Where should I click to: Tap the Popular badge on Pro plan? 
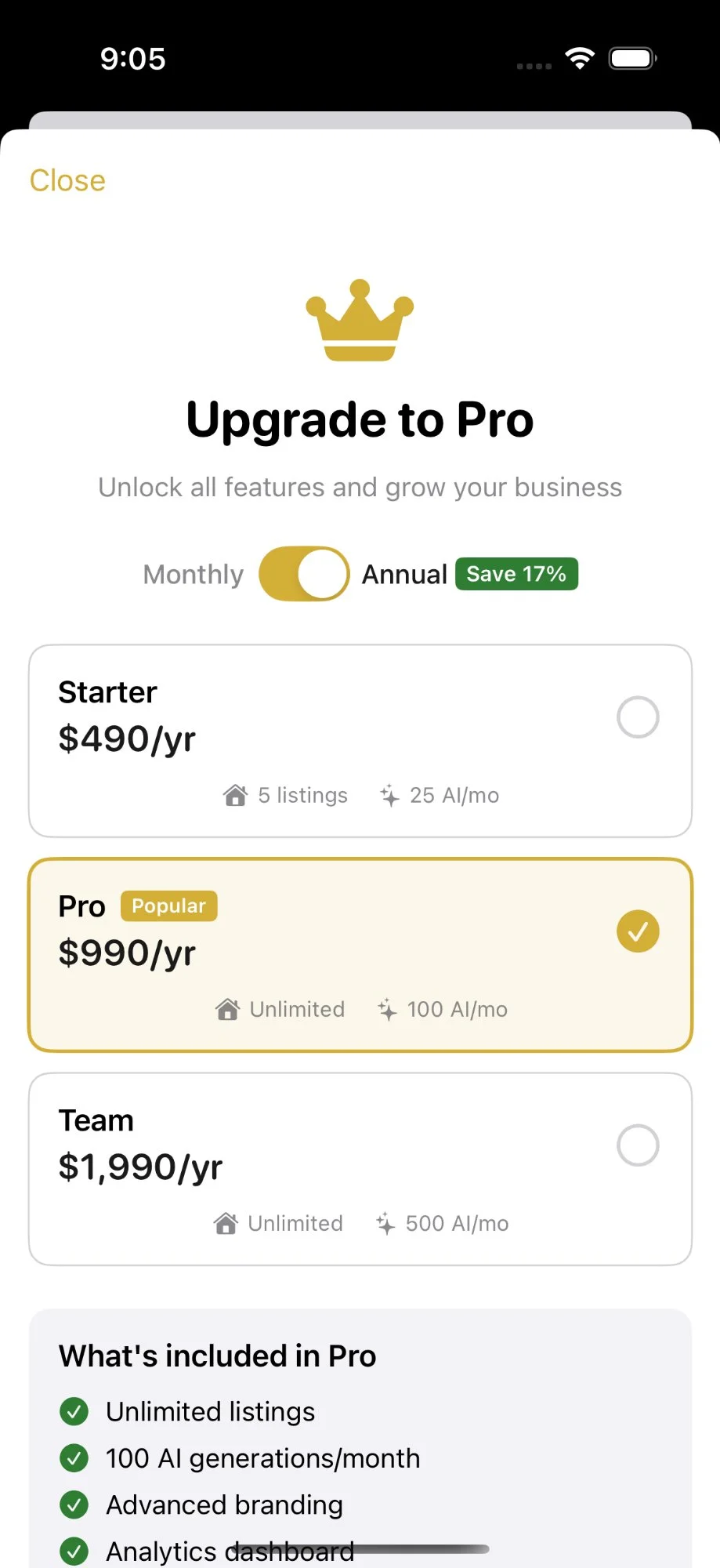point(168,906)
